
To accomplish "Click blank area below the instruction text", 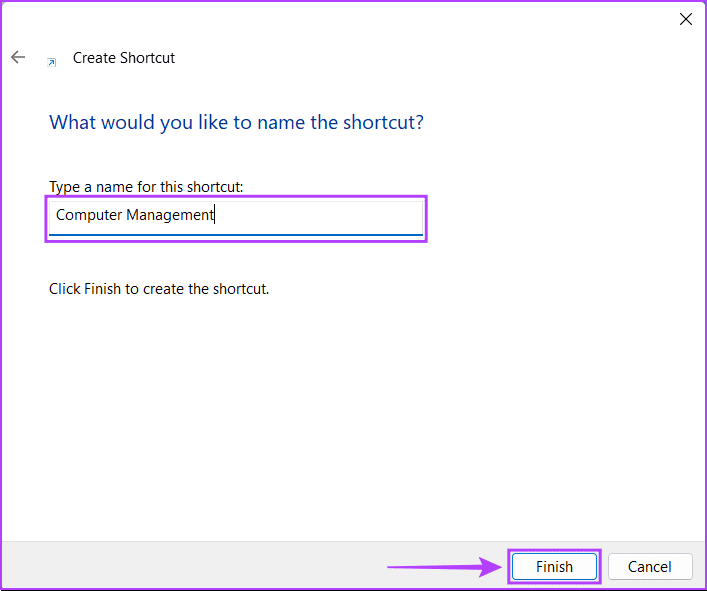I will [350, 420].
